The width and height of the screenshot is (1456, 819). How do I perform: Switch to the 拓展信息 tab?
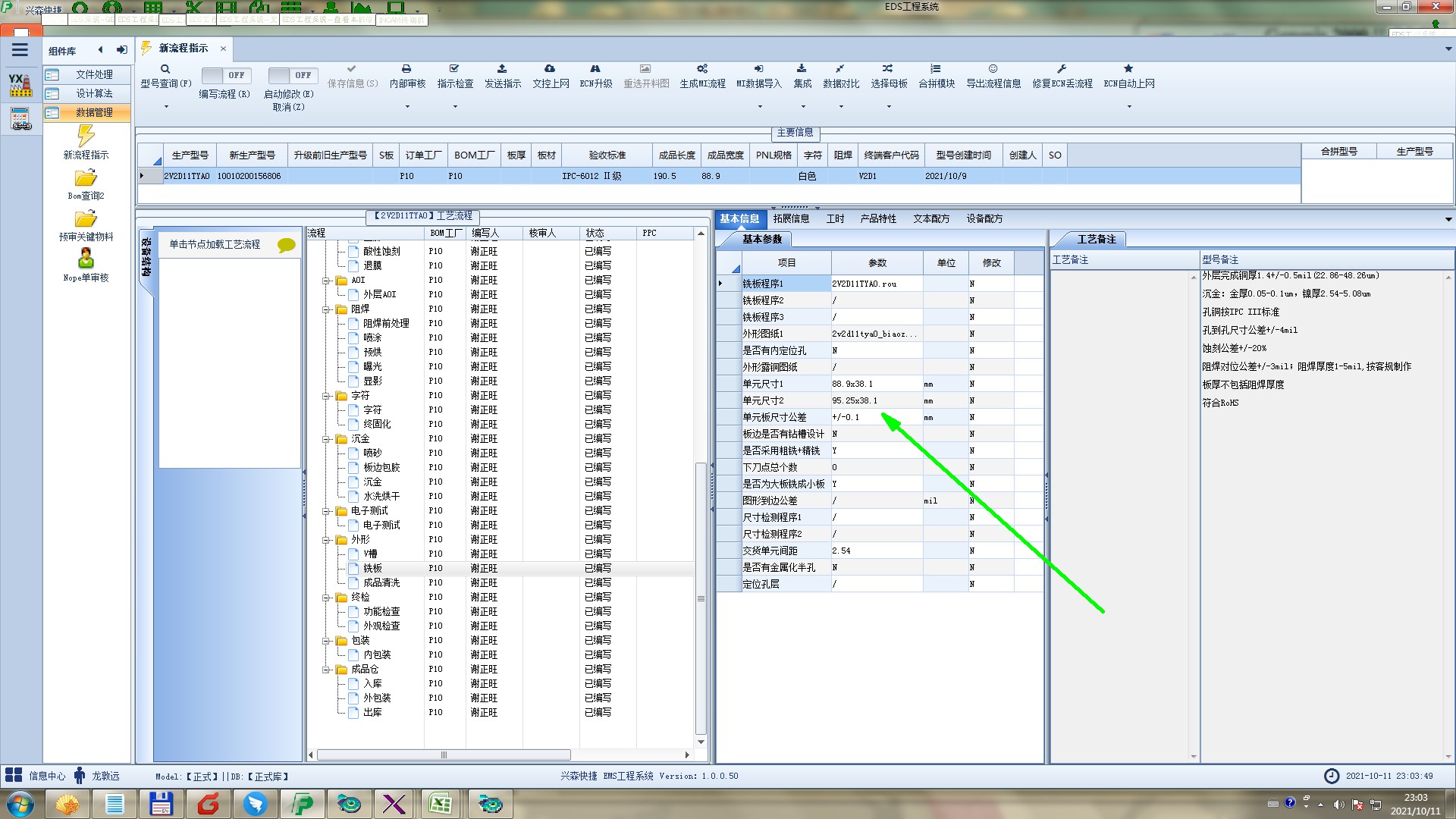791,219
